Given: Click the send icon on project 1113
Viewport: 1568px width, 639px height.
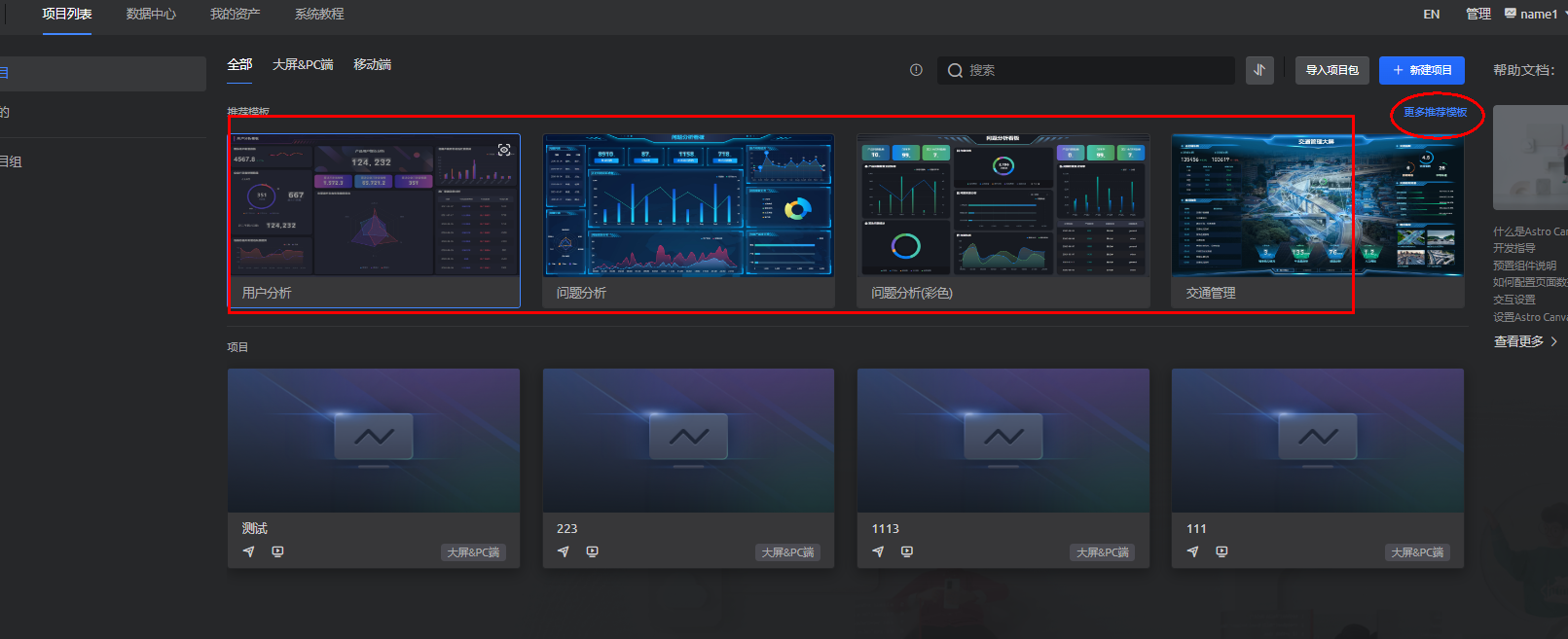Looking at the screenshot, I should [x=878, y=551].
